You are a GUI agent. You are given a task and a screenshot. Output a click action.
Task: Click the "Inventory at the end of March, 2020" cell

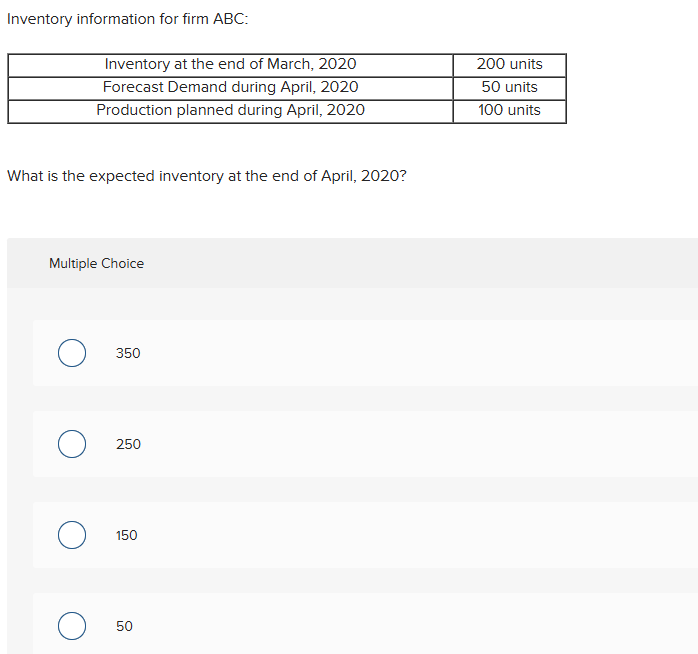tap(230, 64)
